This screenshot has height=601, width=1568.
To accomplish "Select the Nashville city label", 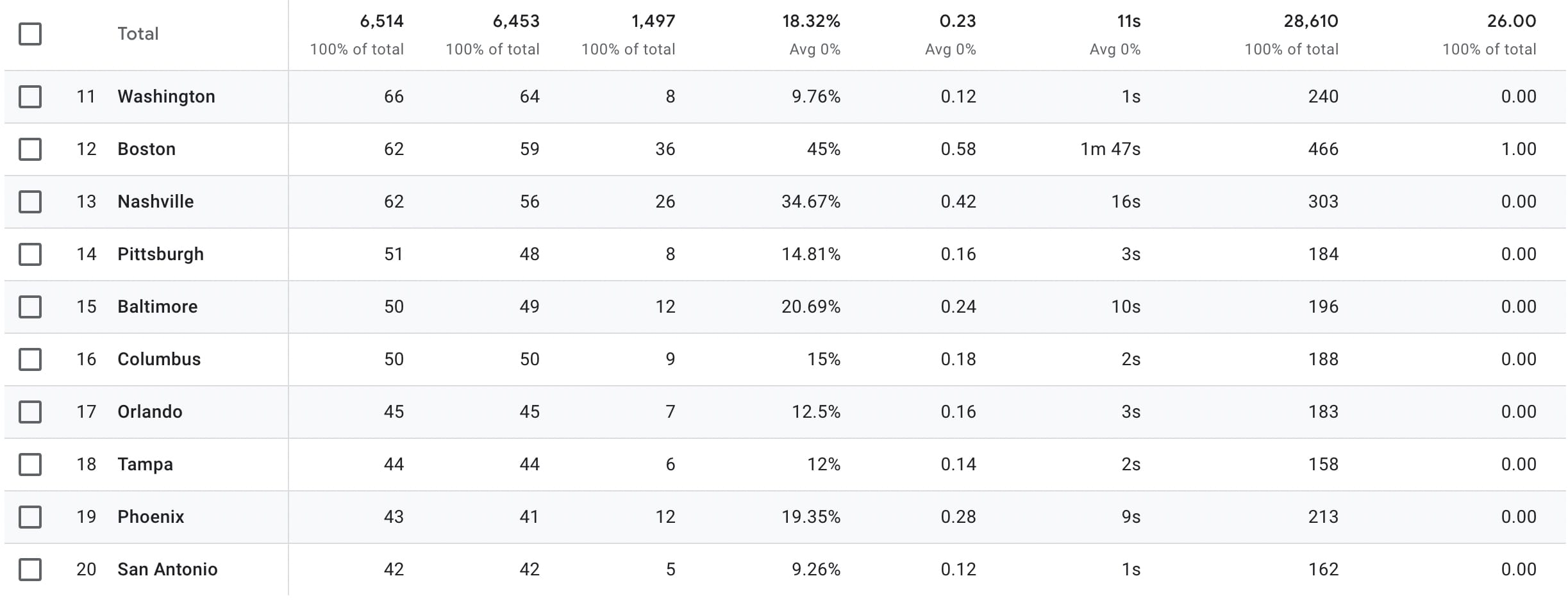I will (155, 202).
